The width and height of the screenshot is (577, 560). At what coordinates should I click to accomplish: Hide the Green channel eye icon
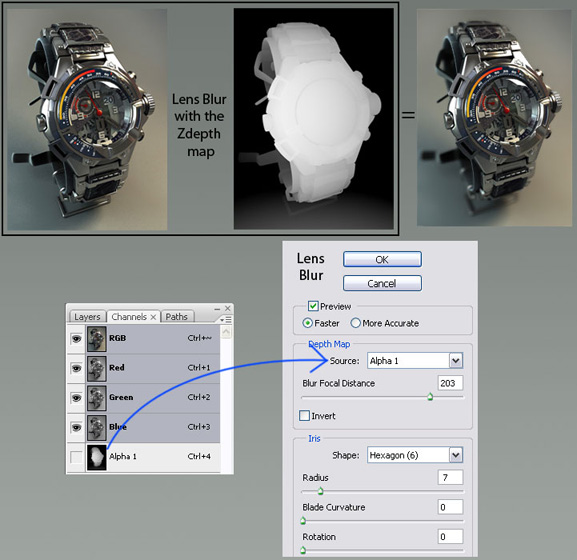point(76,398)
